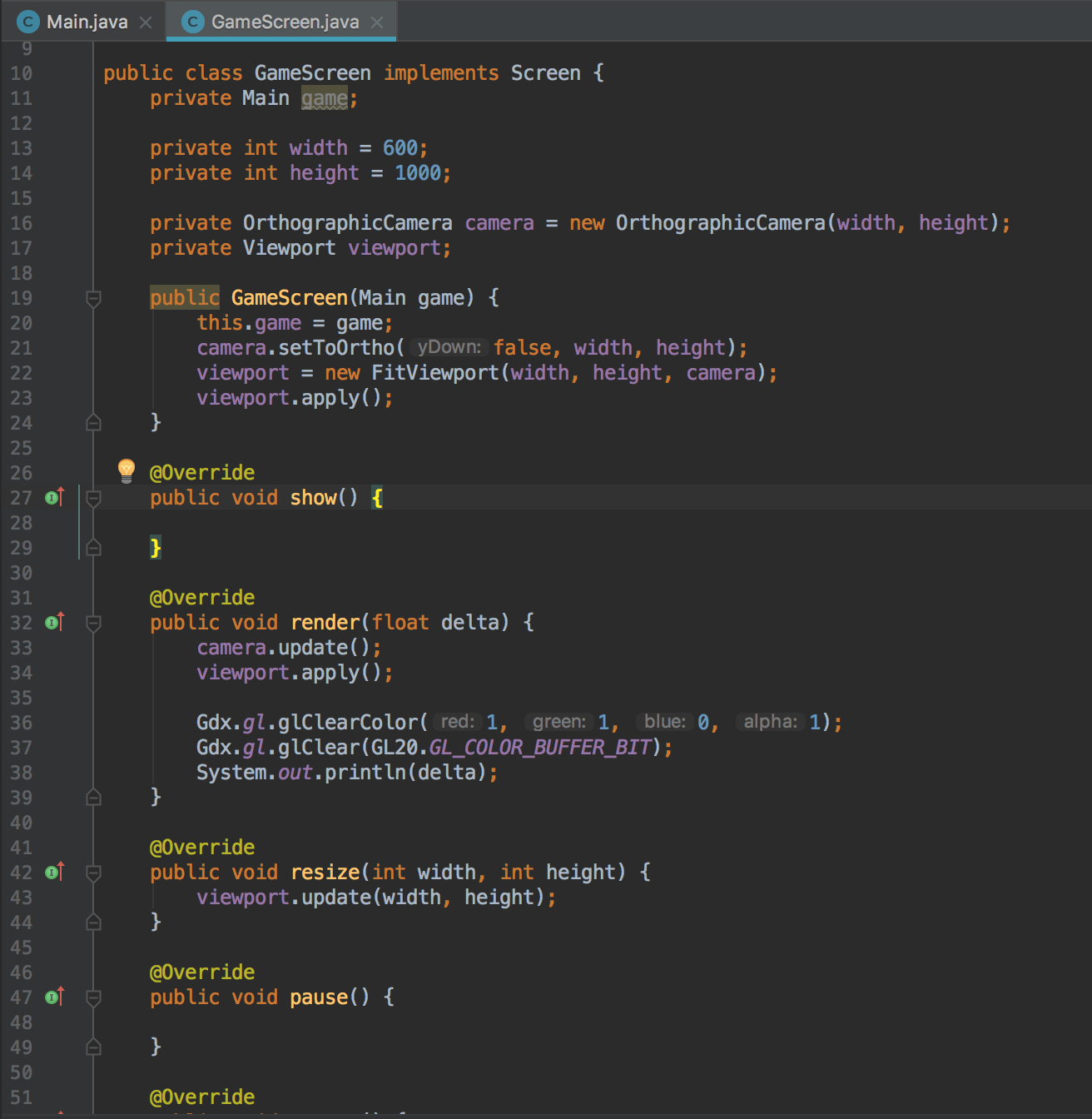
Task: Click the 'yDown:' parameter hint
Action: (x=449, y=347)
